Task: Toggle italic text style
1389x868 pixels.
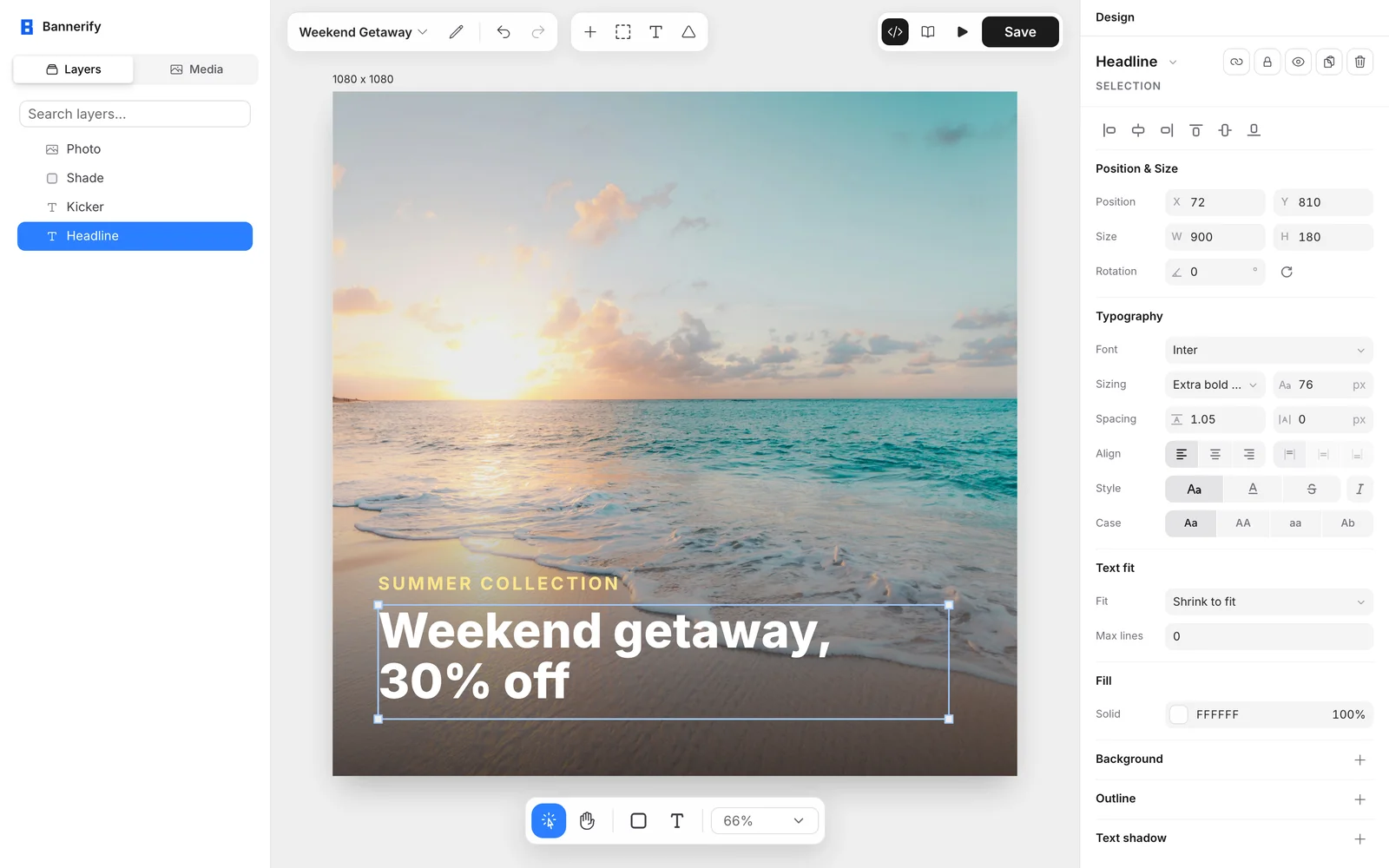Action: point(1359,489)
